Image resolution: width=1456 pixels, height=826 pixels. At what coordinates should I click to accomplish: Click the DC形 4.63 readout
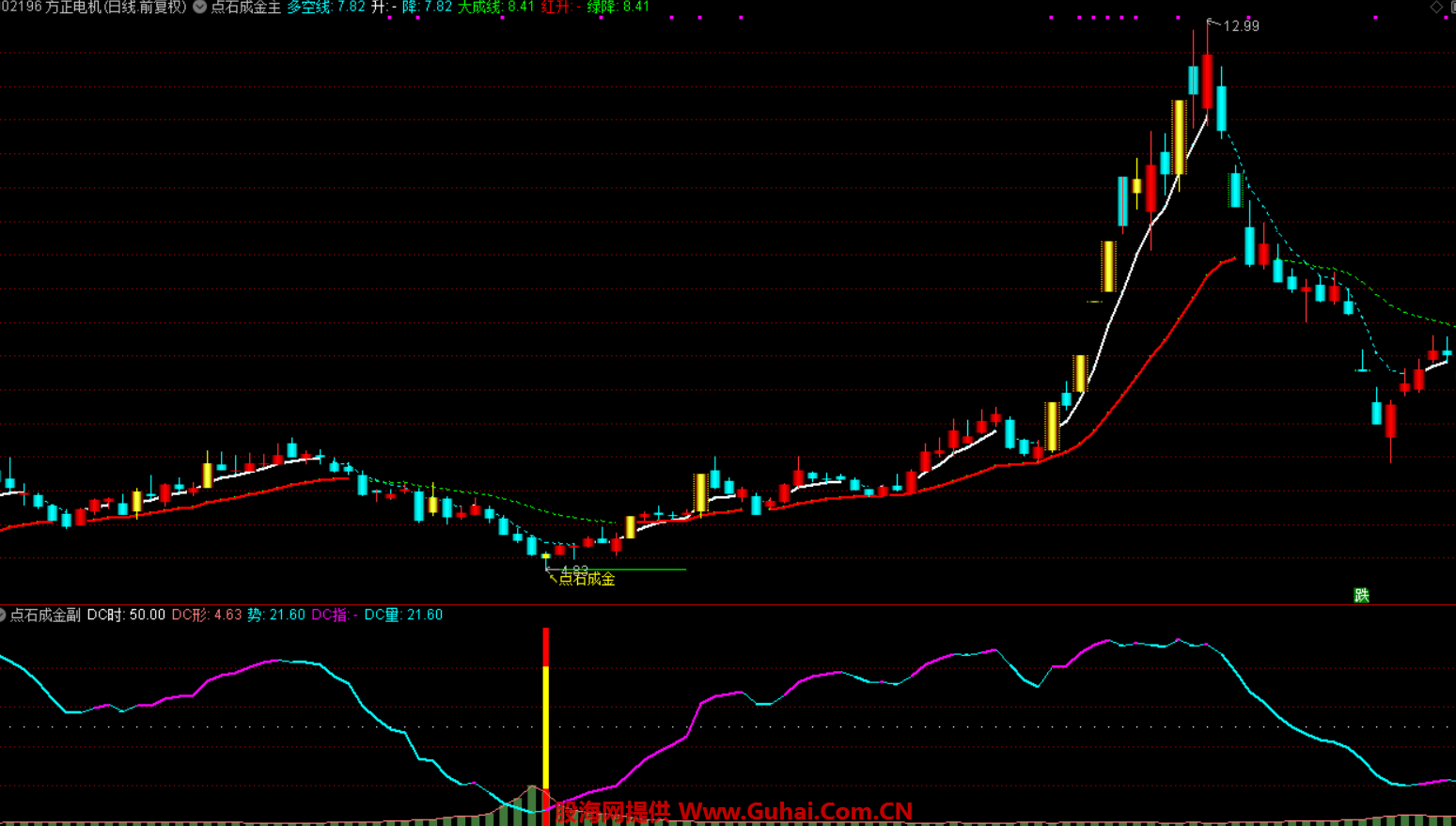[x=207, y=615]
